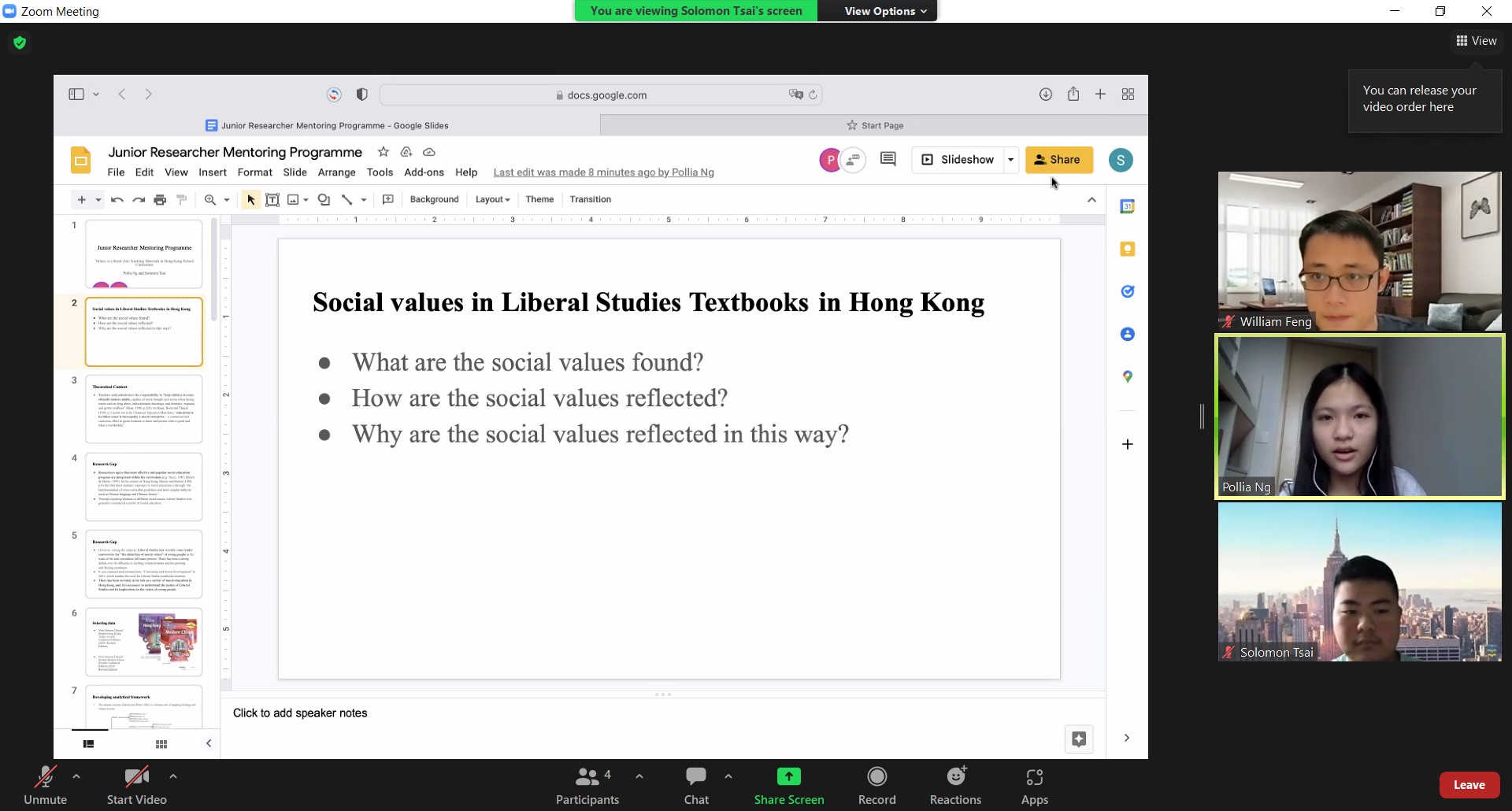The width and height of the screenshot is (1512, 811).
Task: Click the encryption shield icon
Action: click(x=20, y=43)
